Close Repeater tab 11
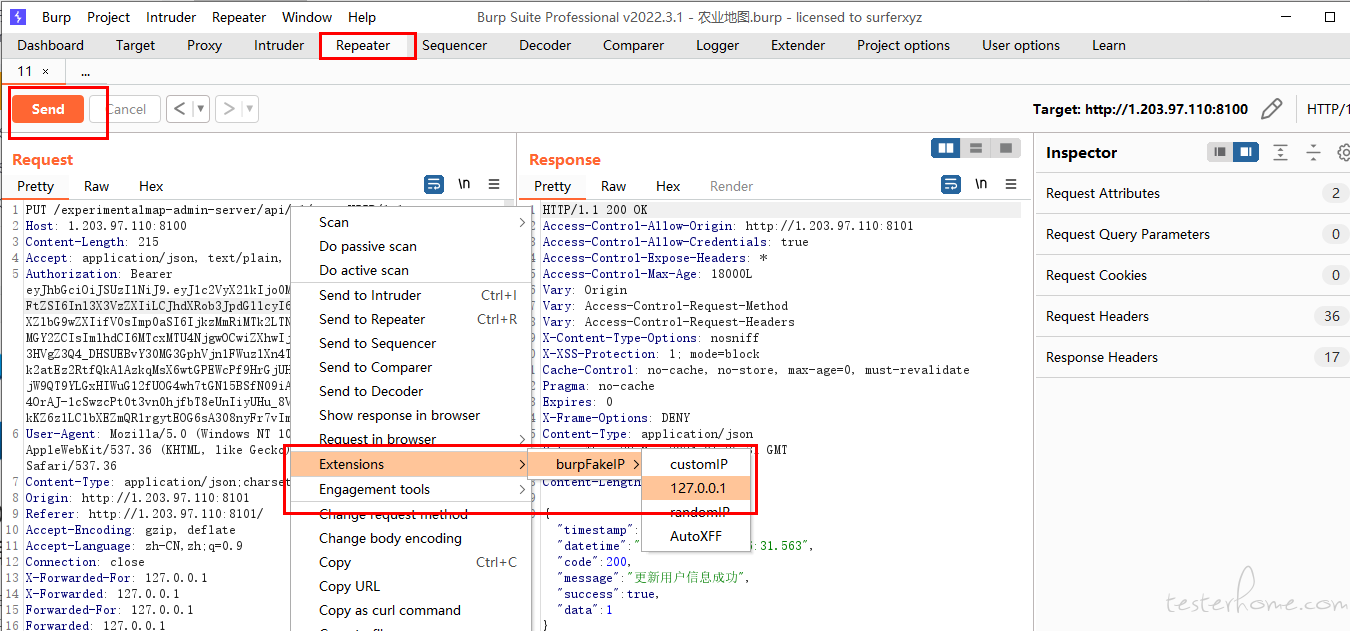Screen dimensions: 1350x631 point(45,72)
